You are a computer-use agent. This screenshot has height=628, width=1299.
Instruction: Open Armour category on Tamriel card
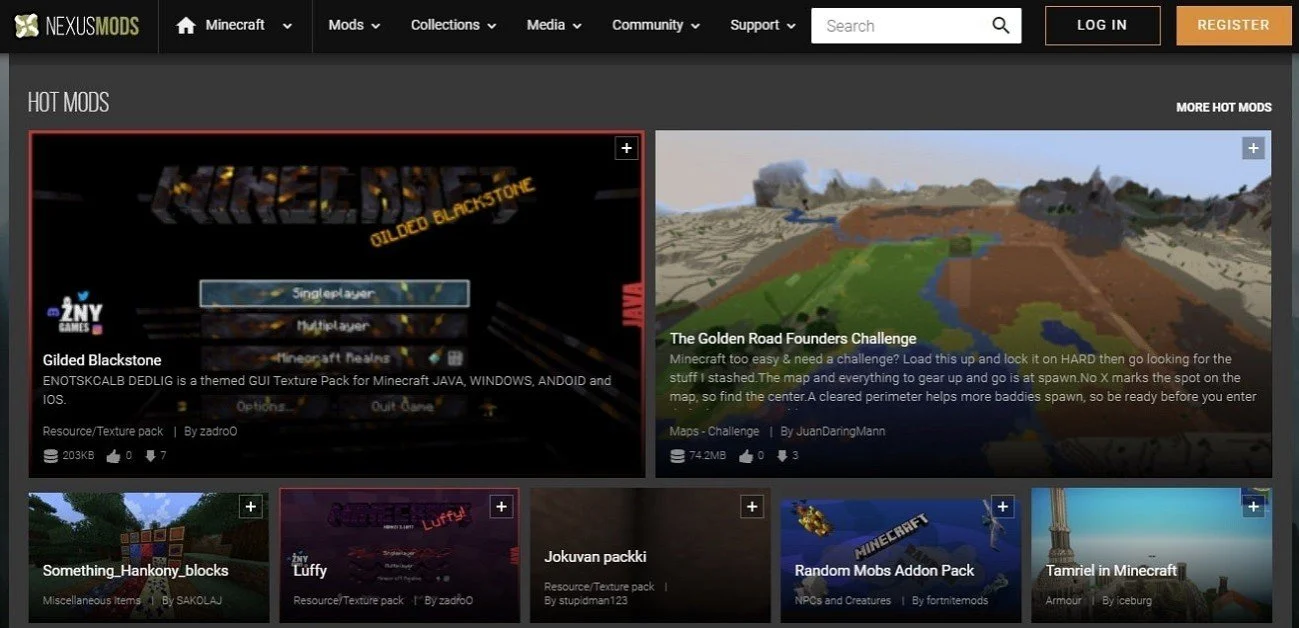pos(1064,601)
